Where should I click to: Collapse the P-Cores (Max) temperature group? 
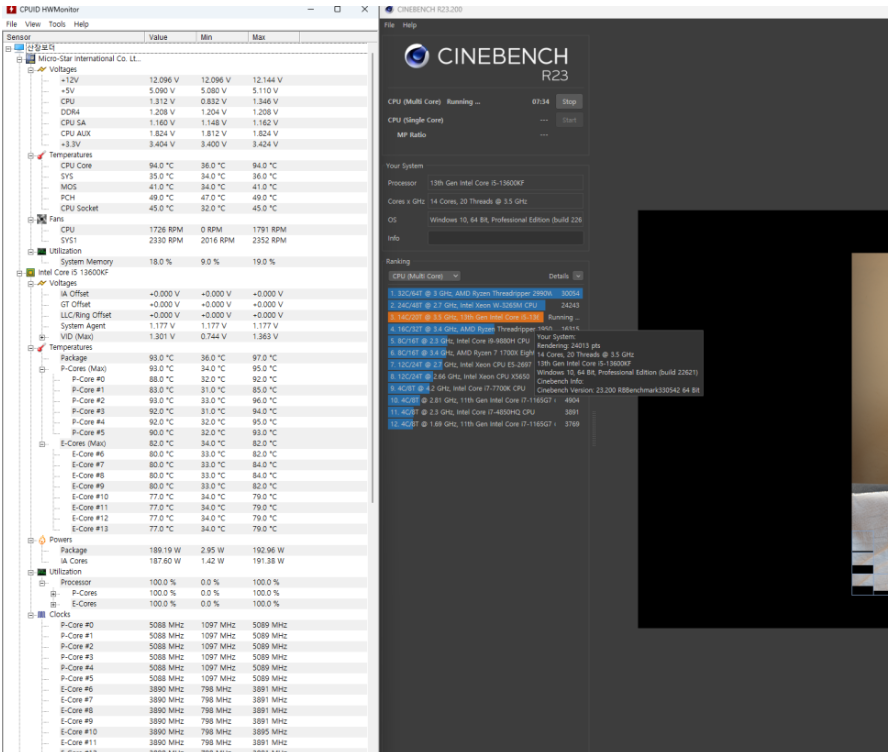42,369
